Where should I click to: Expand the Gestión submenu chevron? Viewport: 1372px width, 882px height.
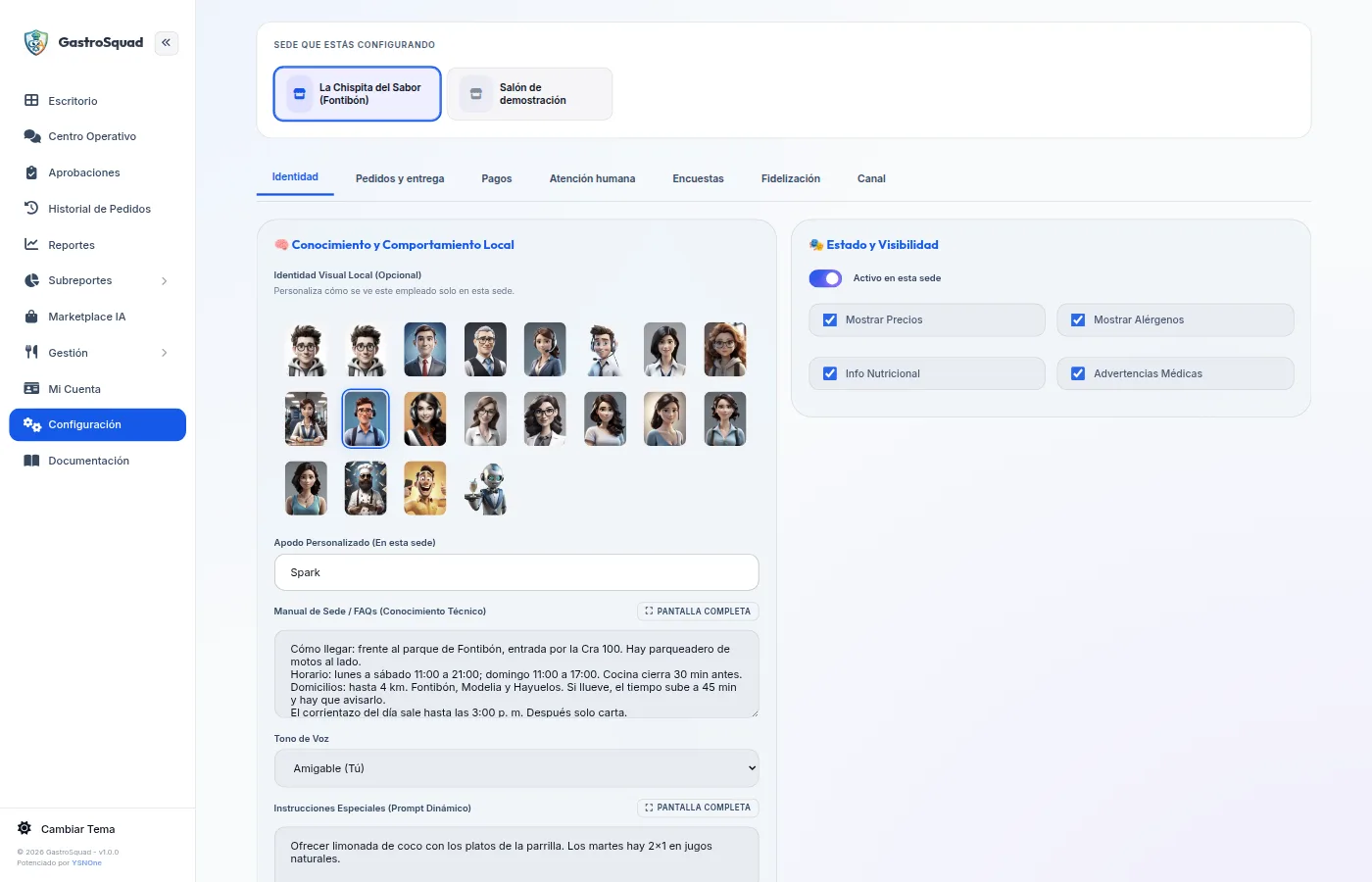pos(164,353)
